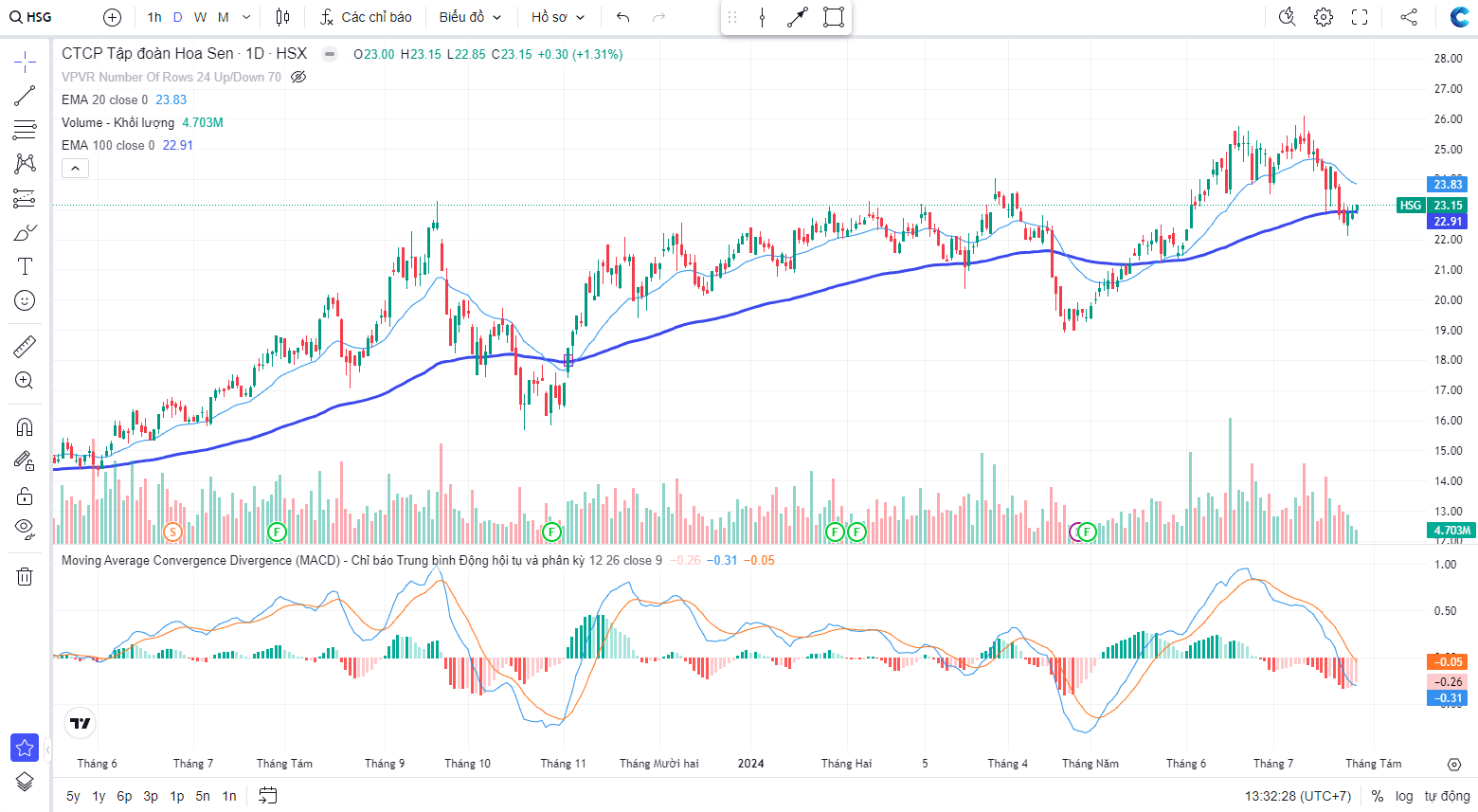
Task: Set range to 1n
Action: click(x=229, y=796)
